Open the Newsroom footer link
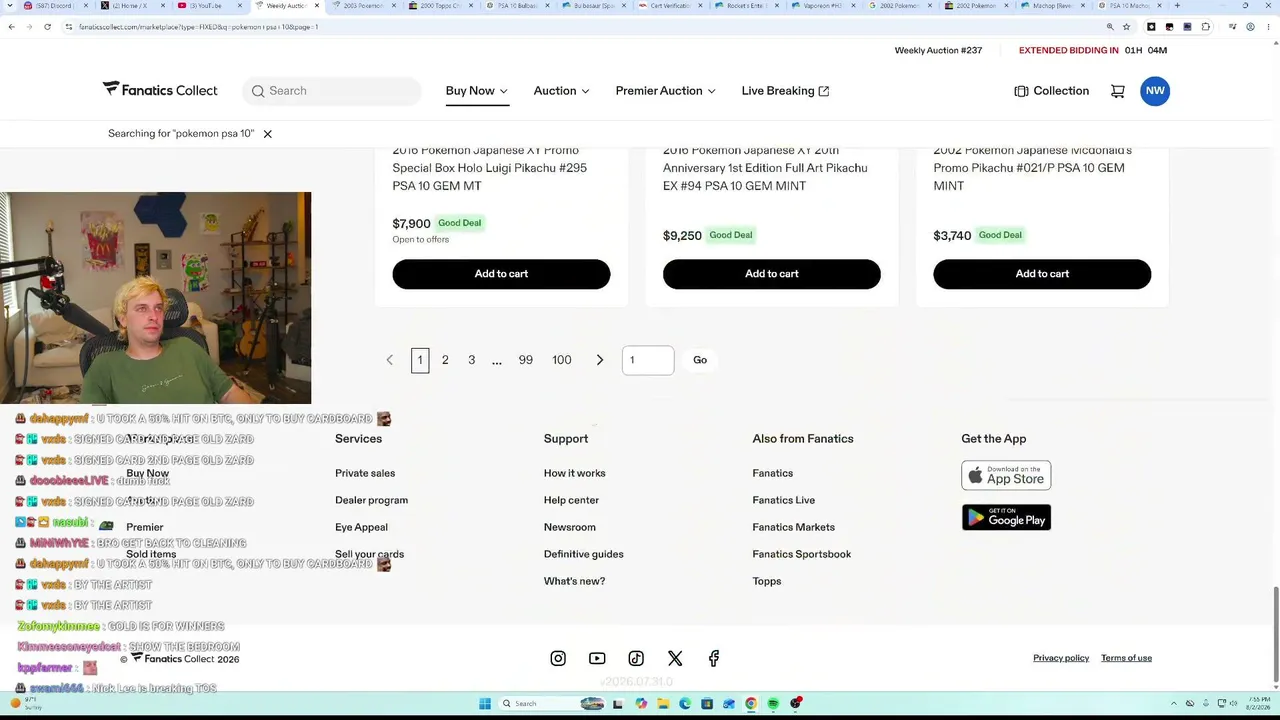 (569, 527)
